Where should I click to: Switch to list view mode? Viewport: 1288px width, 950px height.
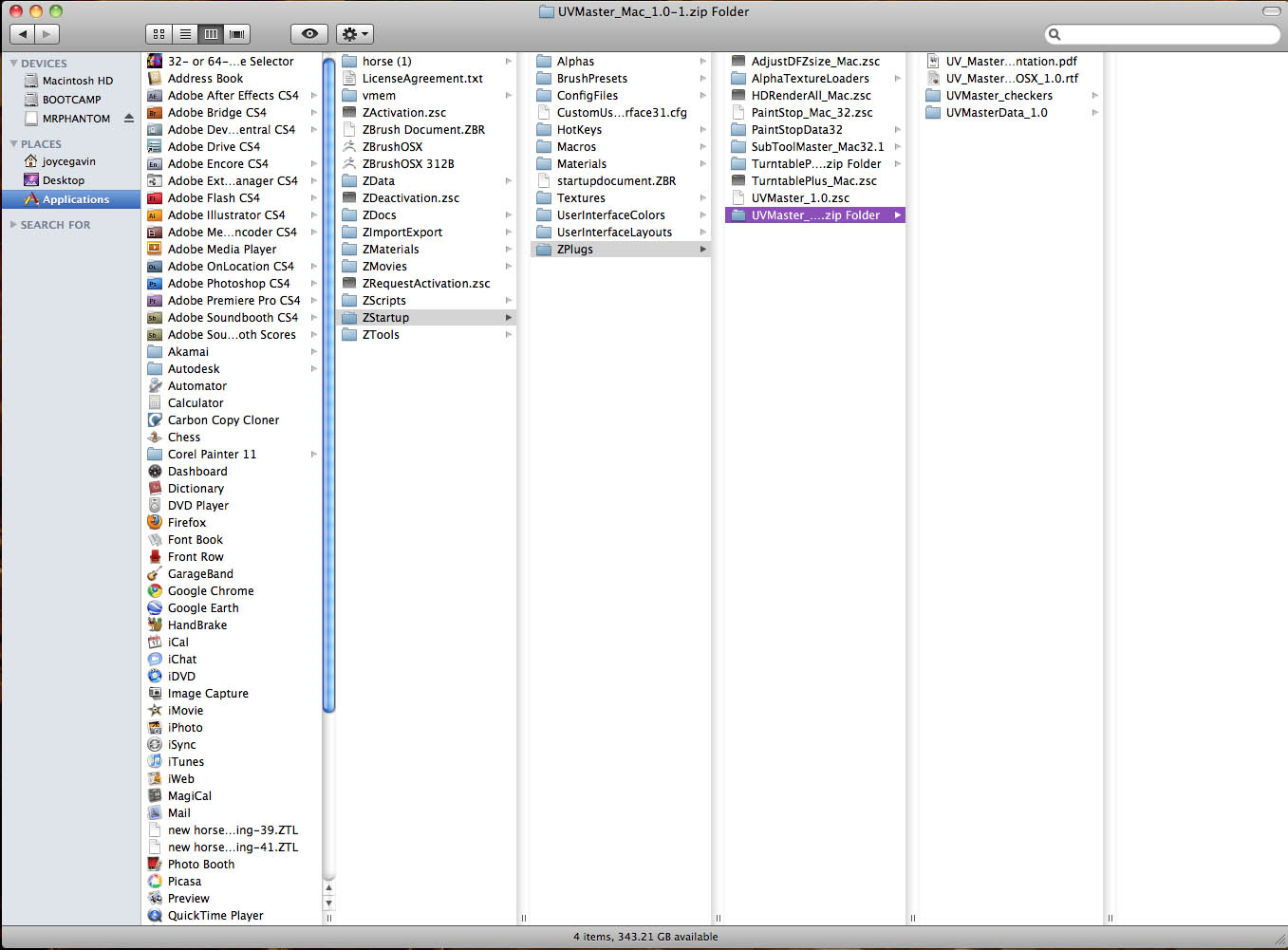185,34
